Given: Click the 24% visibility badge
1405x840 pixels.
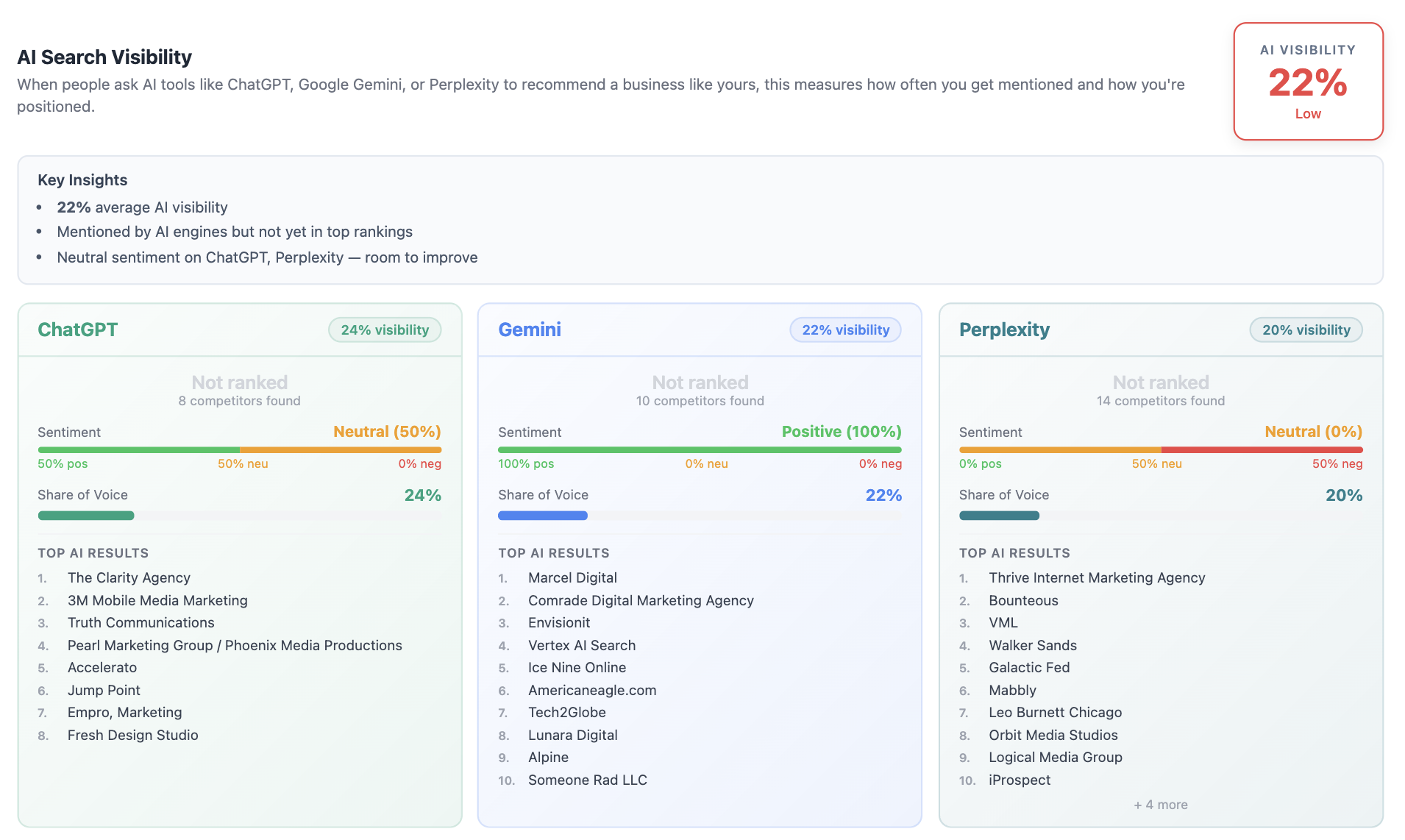Looking at the screenshot, I should pos(385,330).
